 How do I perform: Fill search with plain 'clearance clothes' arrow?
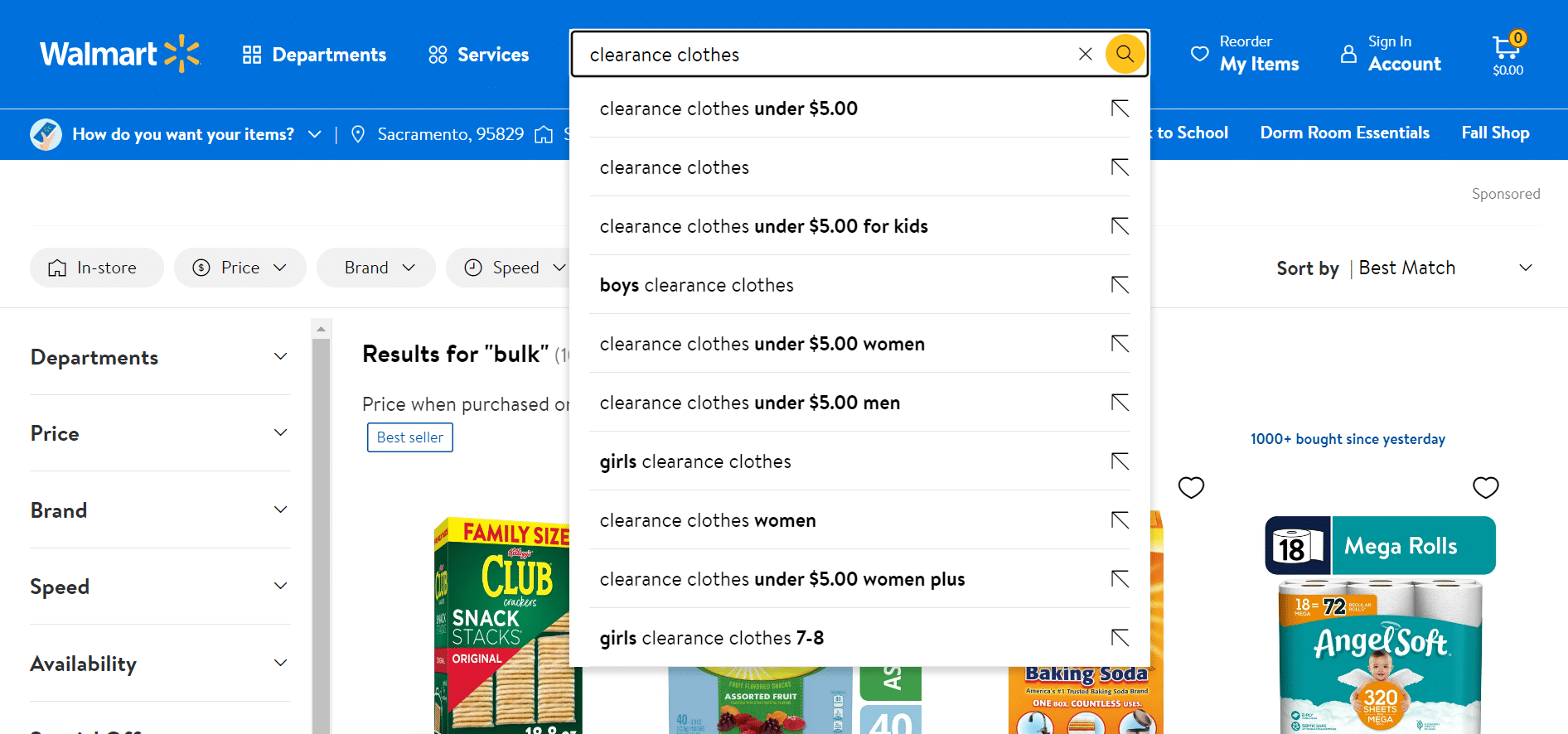[1120, 167]
